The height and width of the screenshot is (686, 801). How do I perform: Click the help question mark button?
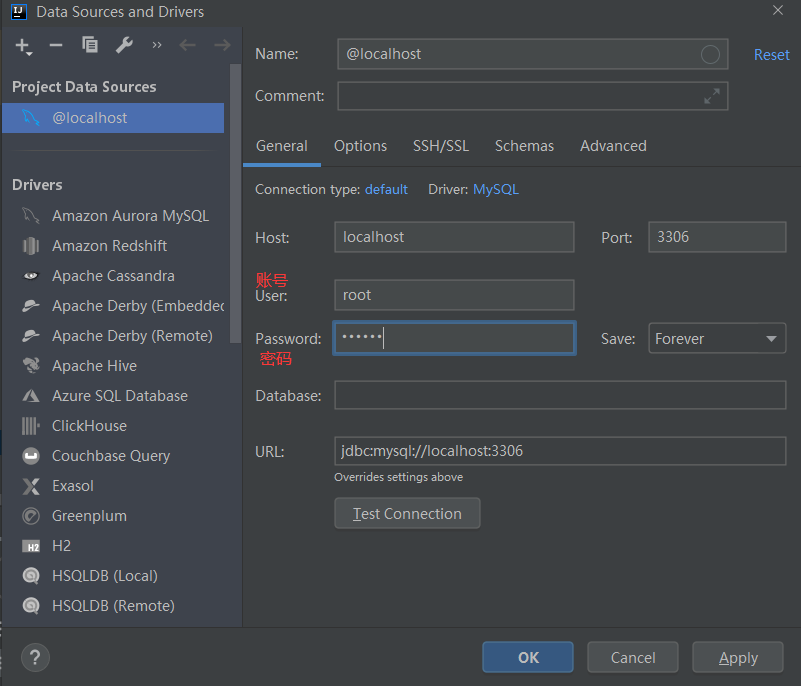tap(35, 657)
